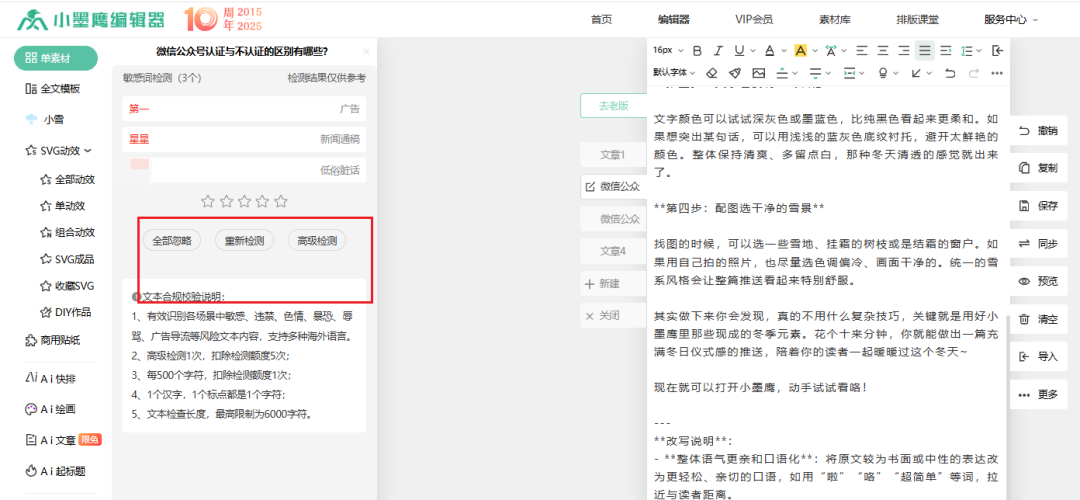Open the font color dropdown arrow
The image size is (1080, 500).
click(x=782, y=50)
